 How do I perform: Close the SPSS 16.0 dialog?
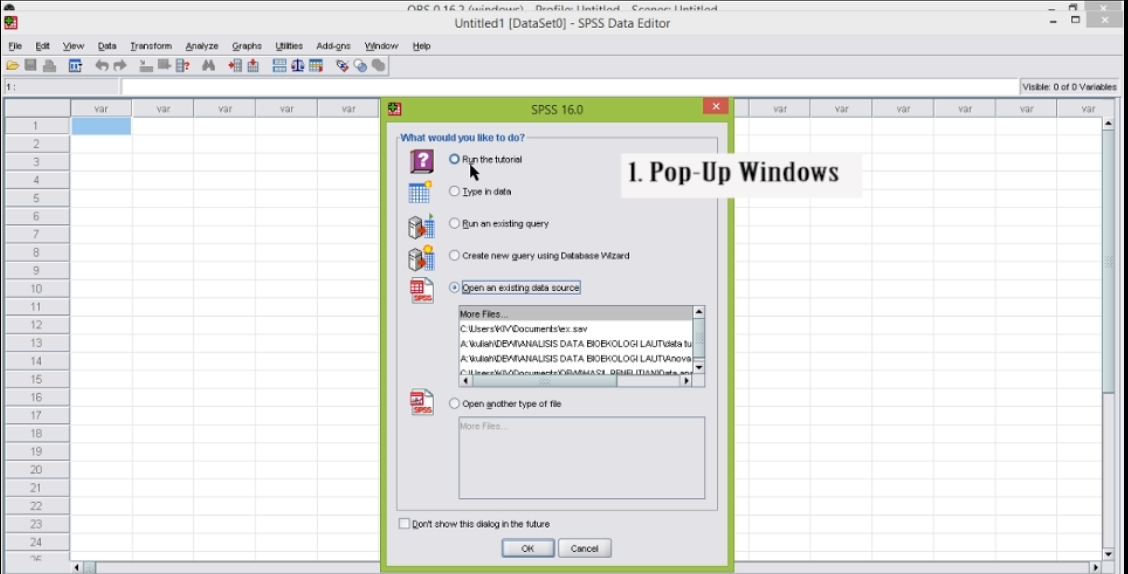(x=716, y=106)
